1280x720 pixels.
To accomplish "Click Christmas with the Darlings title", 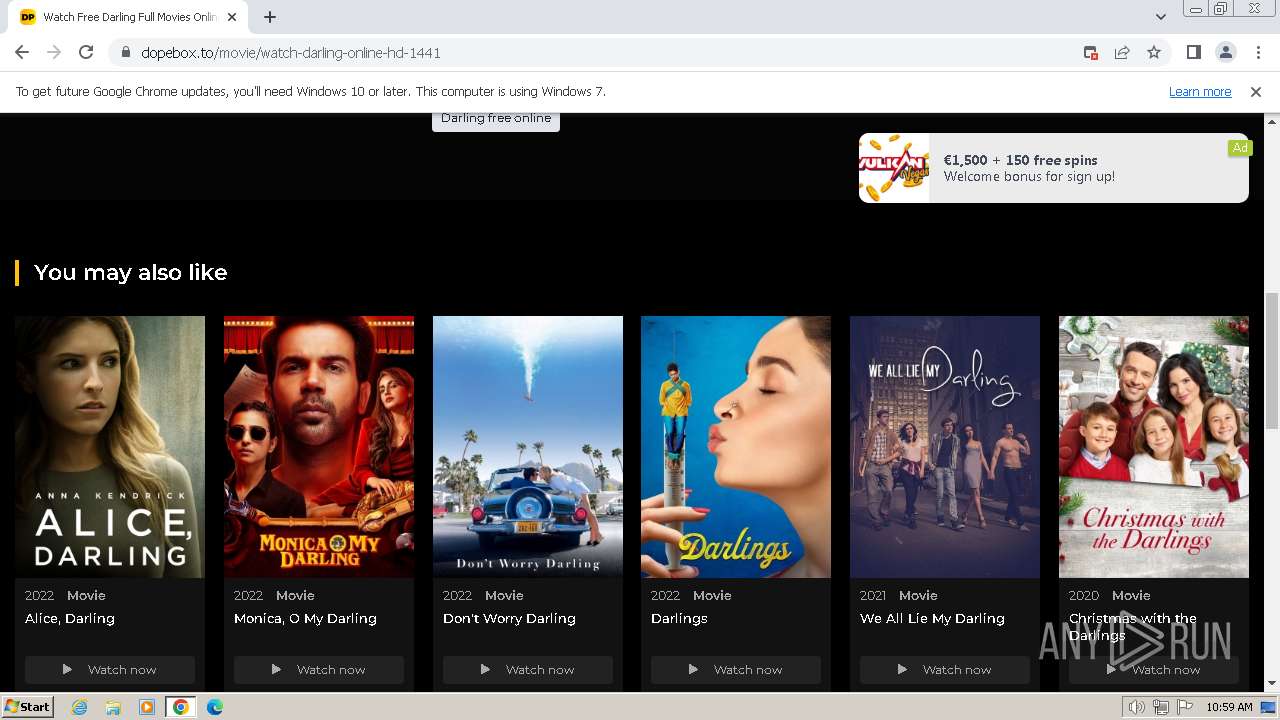I will (x=1133, y=627).
